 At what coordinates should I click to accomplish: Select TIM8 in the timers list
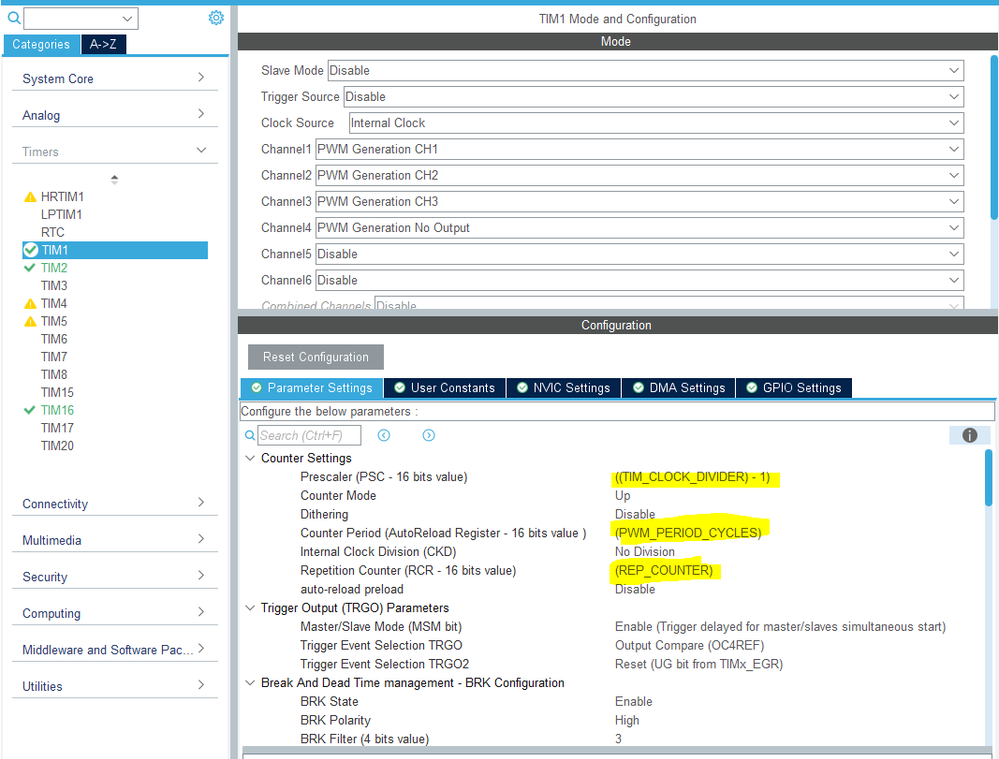54,375
